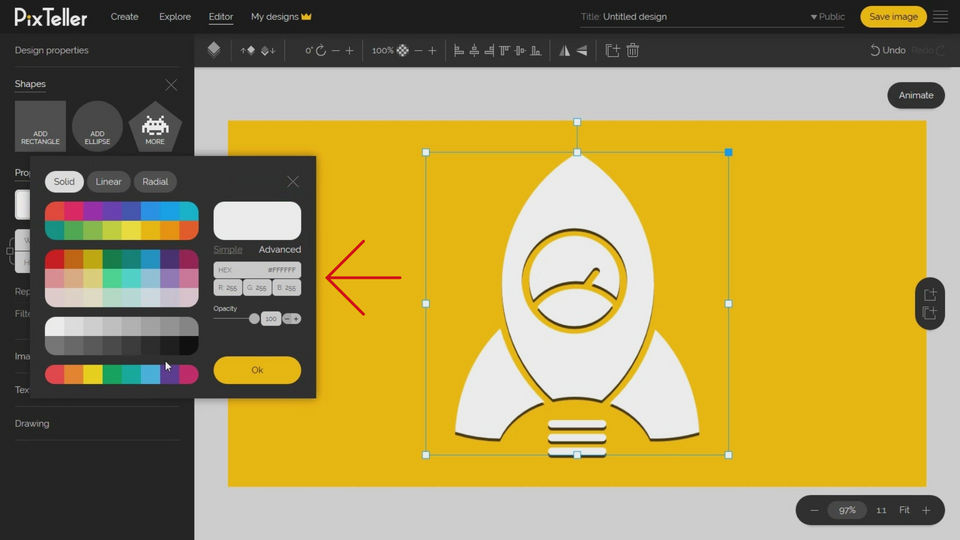Set canvas zoom to 1:1

pos(881,510)
